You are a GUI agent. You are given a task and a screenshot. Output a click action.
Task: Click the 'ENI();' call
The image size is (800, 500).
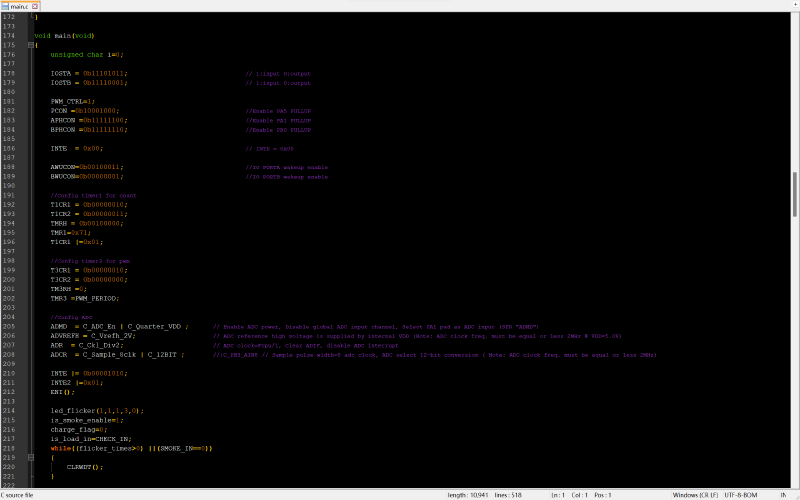click(62, 392)
